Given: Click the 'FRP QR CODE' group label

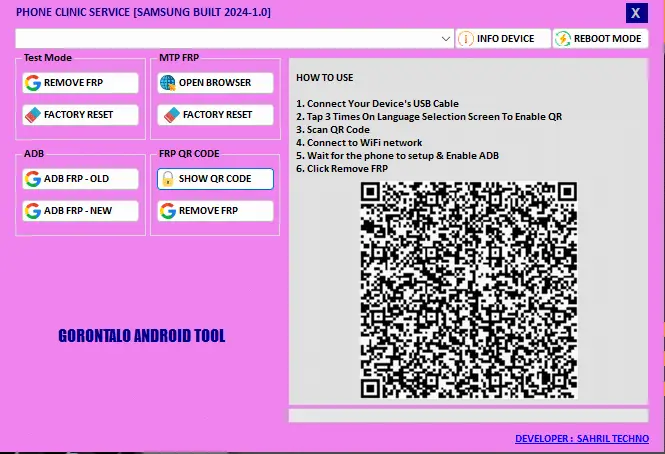Looking at the screenshot, I should pos(189,154).
